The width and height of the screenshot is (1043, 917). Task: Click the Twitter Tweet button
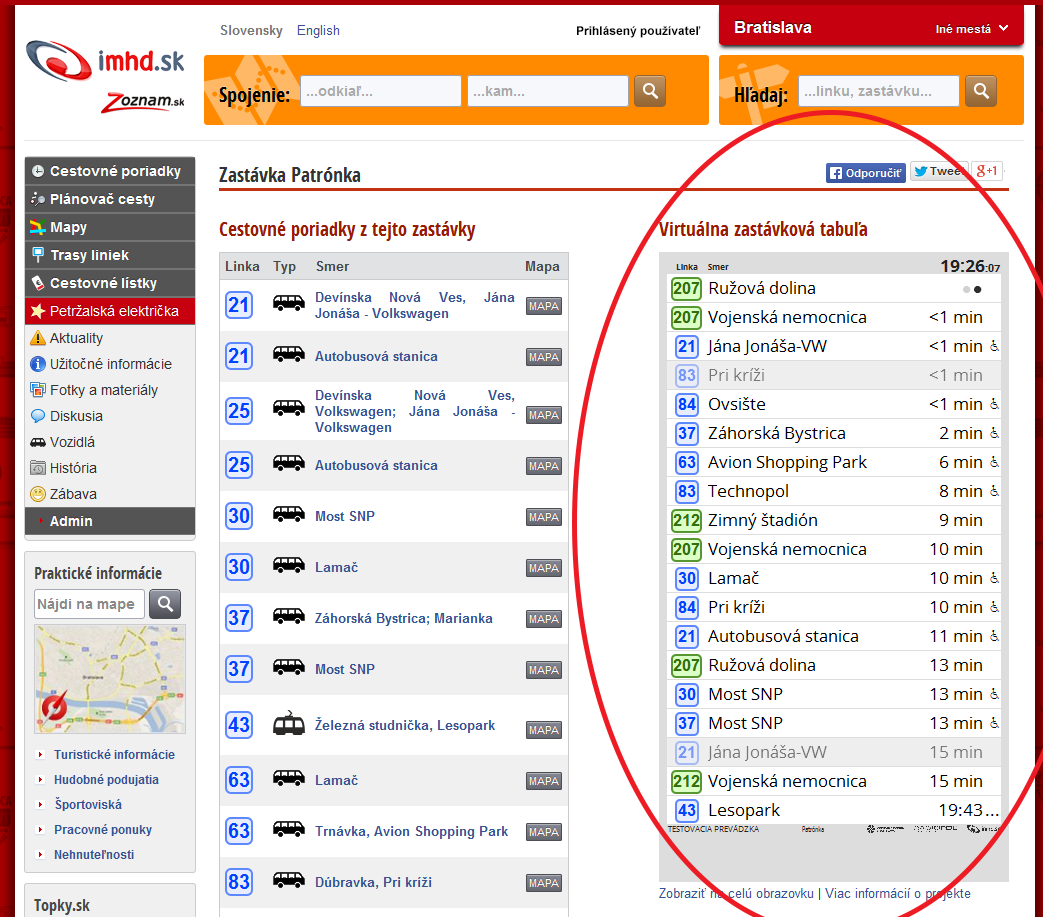click(x=938, y=172)
